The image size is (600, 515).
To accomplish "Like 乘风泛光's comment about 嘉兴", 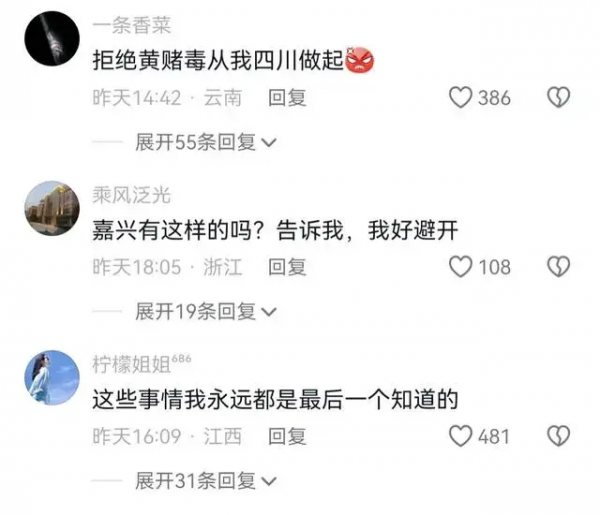I will (460, 267).
